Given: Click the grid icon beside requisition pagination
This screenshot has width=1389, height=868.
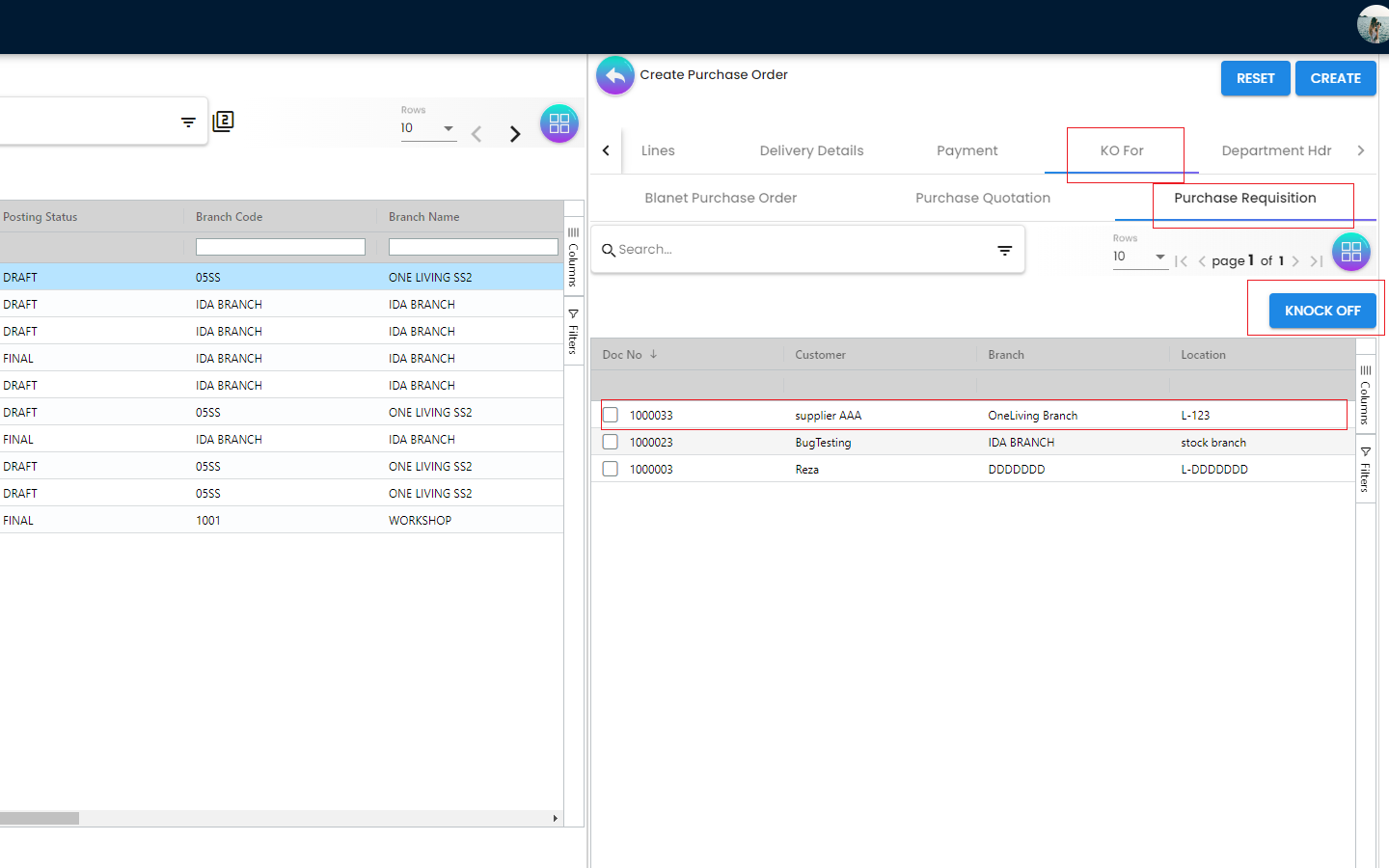Looking at the screenshot, I should point(1350,253).
